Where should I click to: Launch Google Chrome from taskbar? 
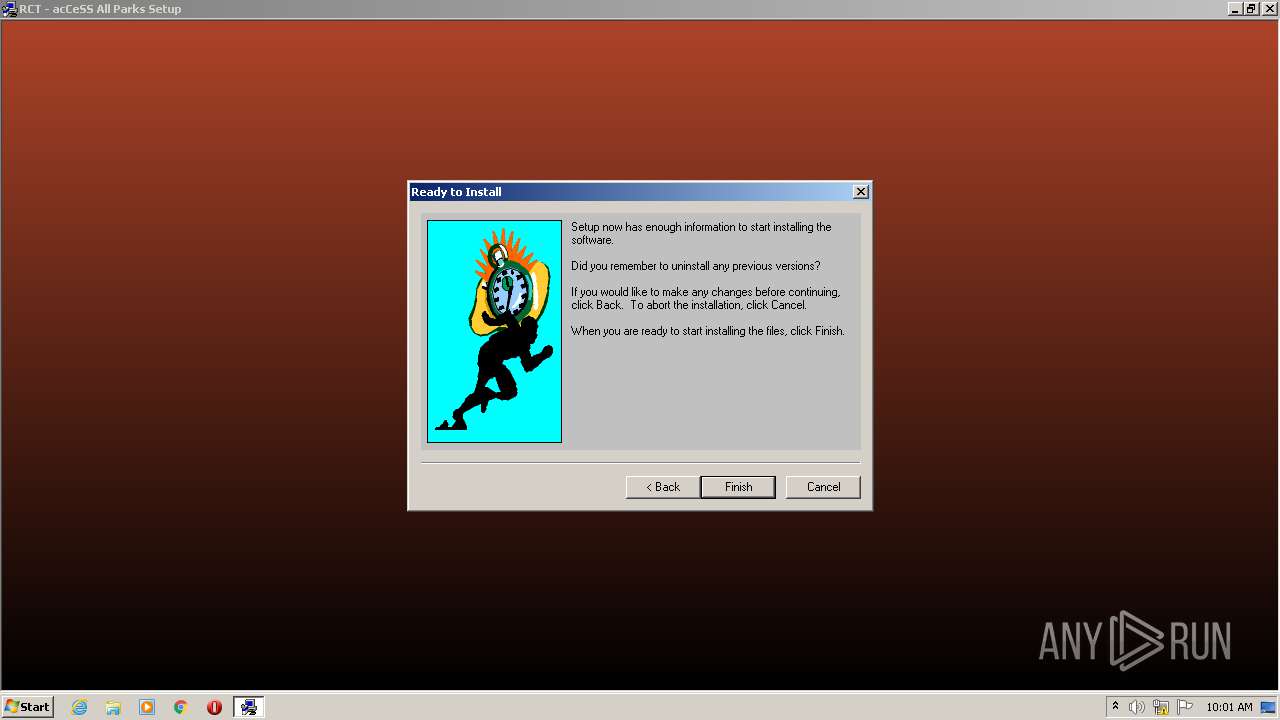point(181,707)
